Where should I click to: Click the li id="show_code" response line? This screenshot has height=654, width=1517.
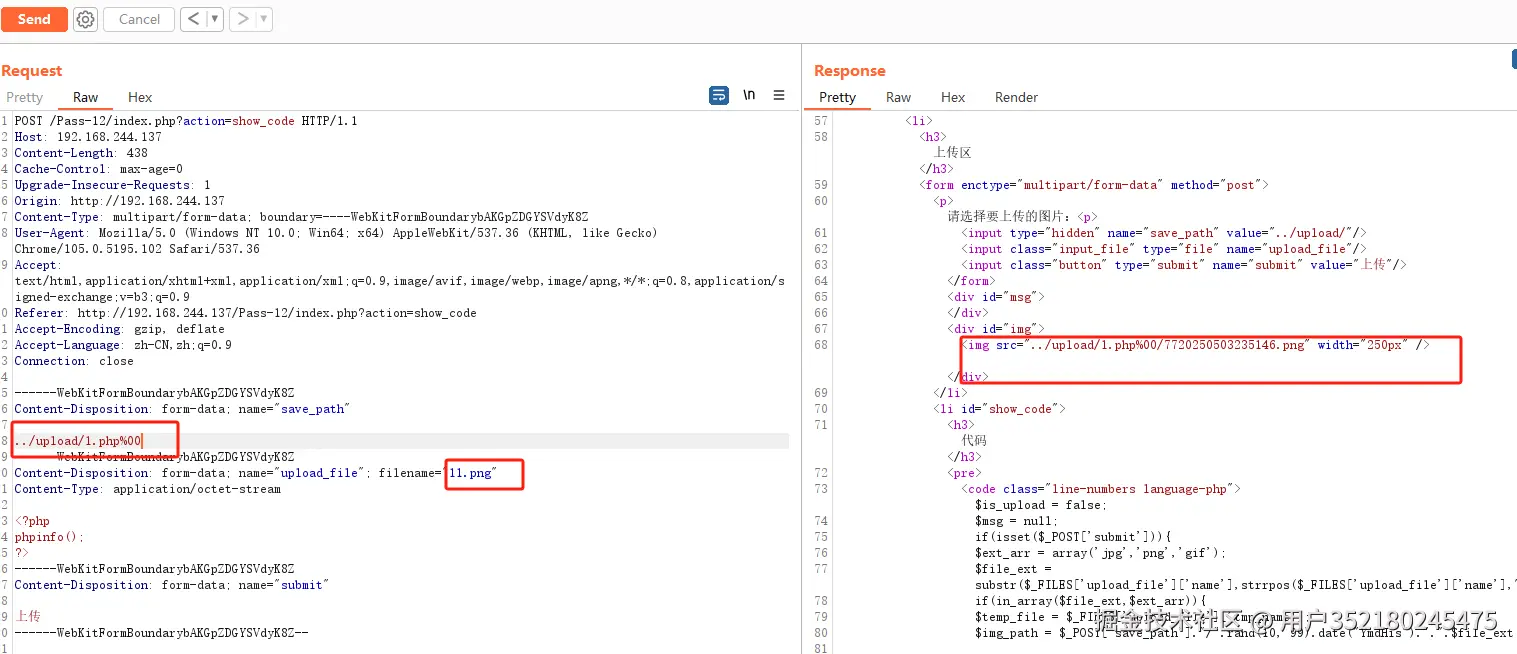tap(1000, 409)
